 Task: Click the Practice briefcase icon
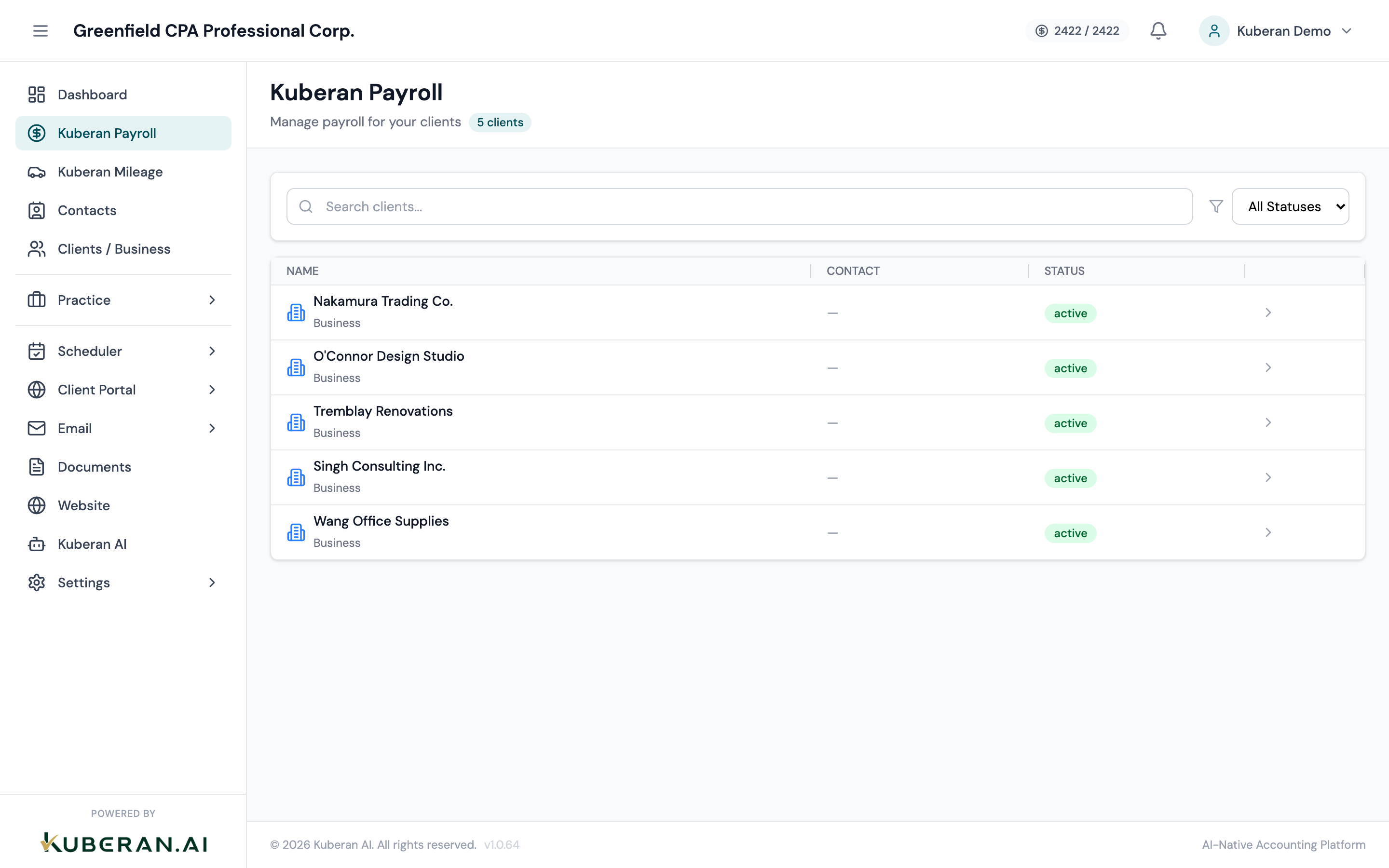point(37,299)
